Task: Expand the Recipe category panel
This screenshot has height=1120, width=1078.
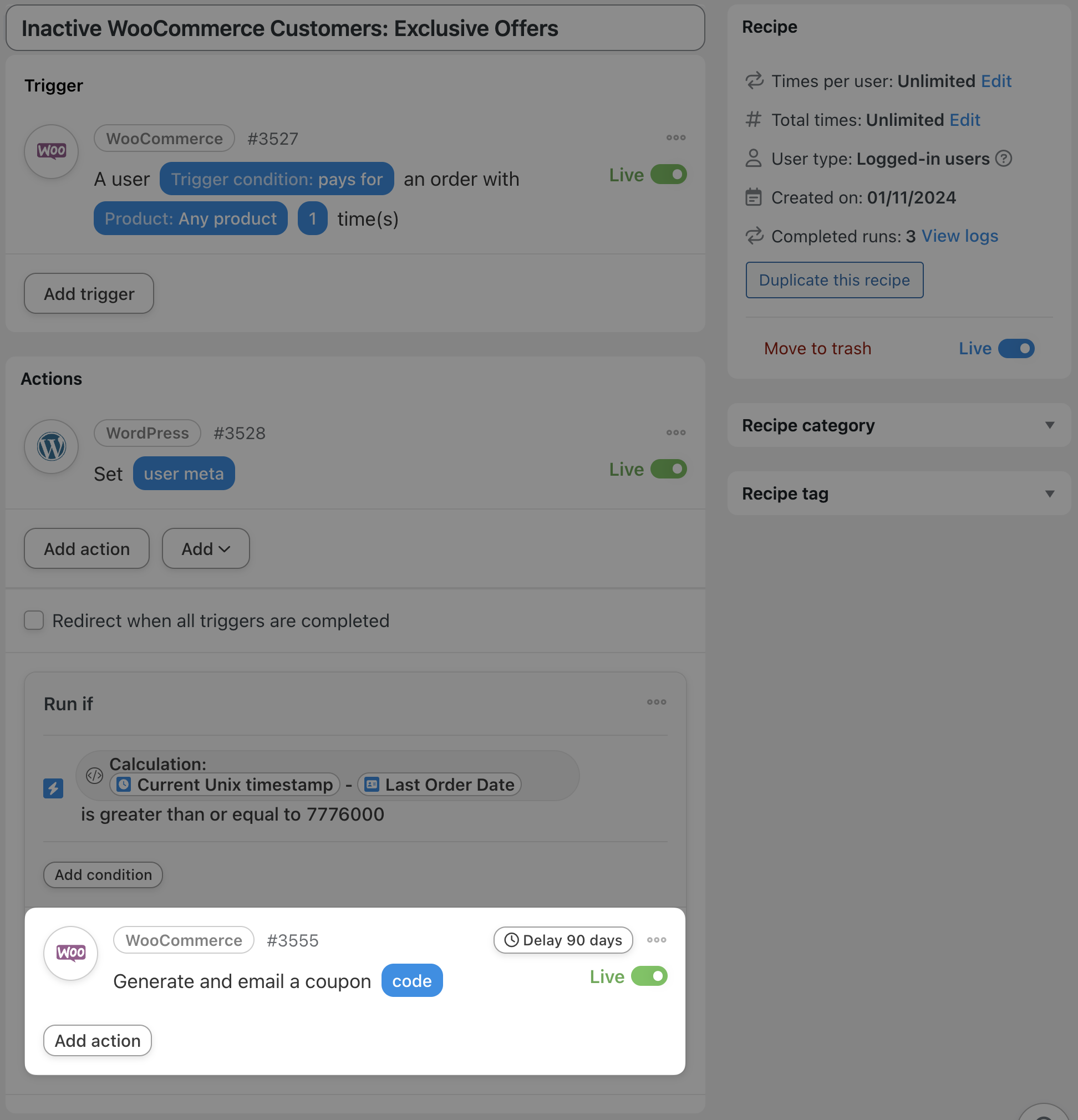Action: 1049,425
